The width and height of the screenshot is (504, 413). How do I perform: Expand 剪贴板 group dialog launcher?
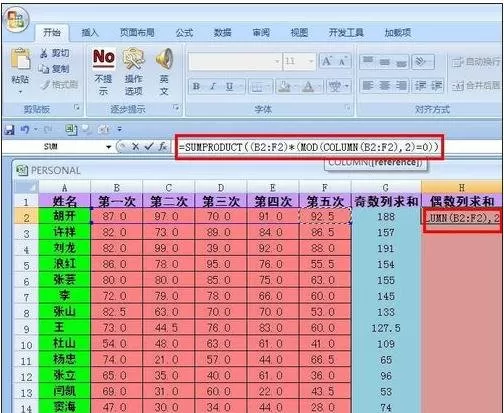77,107
